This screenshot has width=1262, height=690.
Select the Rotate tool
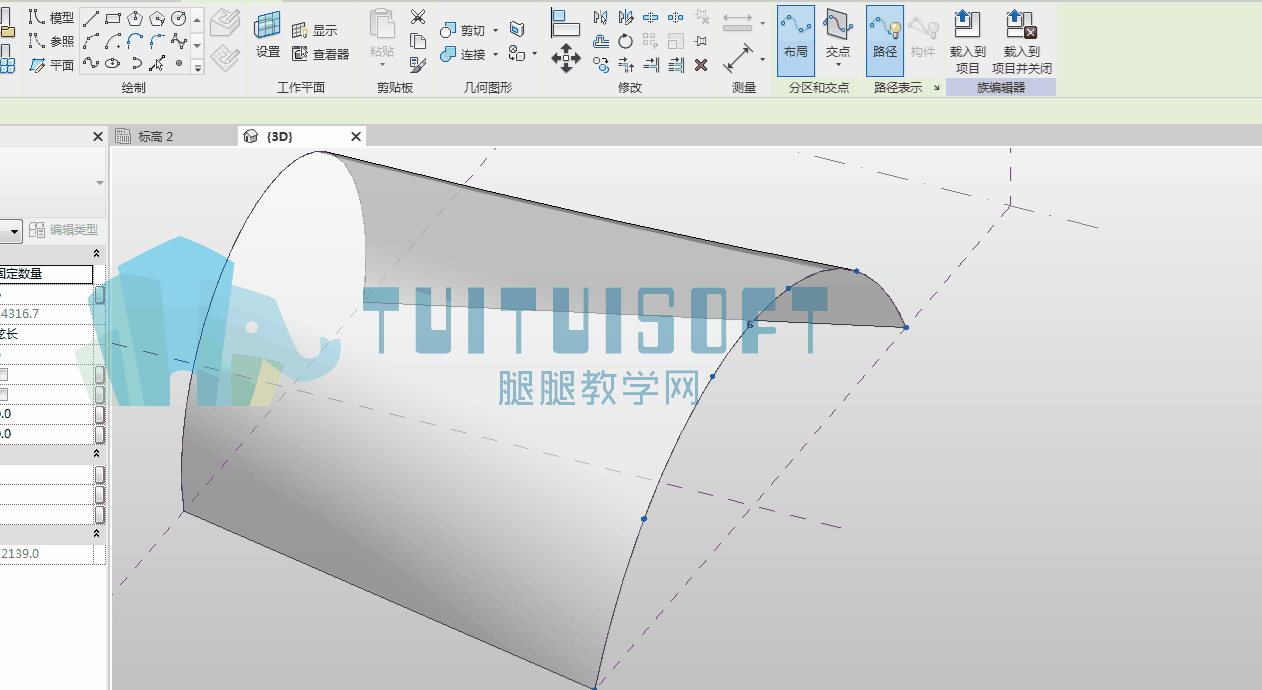click(x=625, y=41)
